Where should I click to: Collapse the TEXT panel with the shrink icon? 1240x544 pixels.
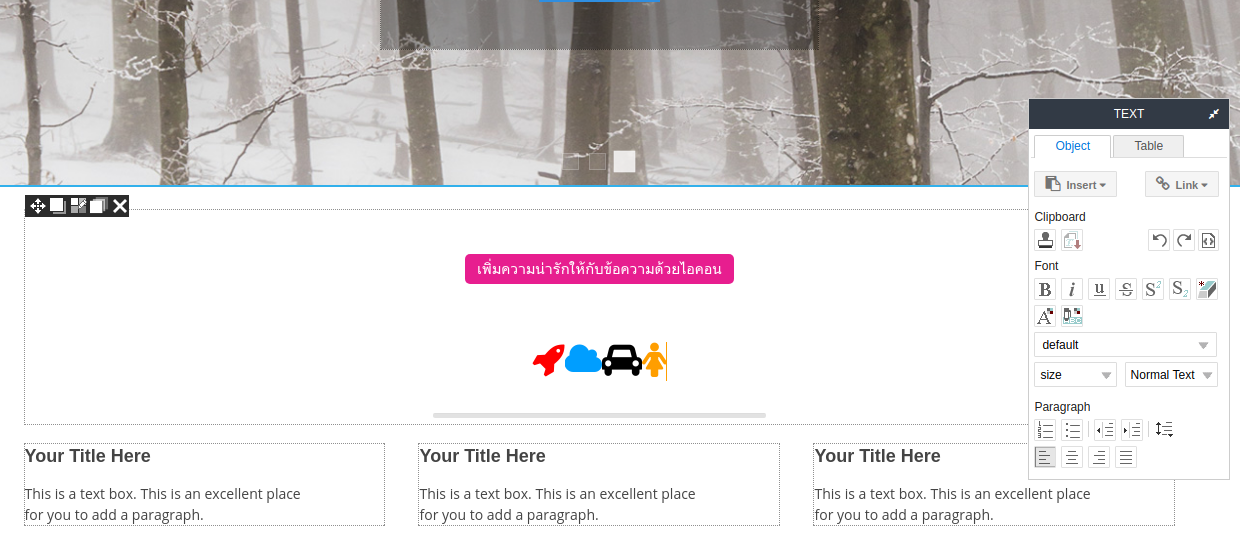tap(1214, 114)
